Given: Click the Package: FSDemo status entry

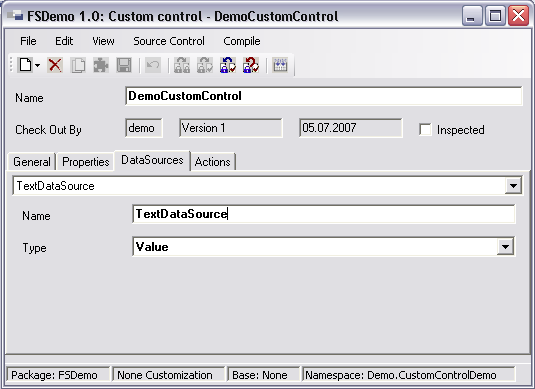Looking at the screenshot, I should pyautogui.click(x=58, y=374).
